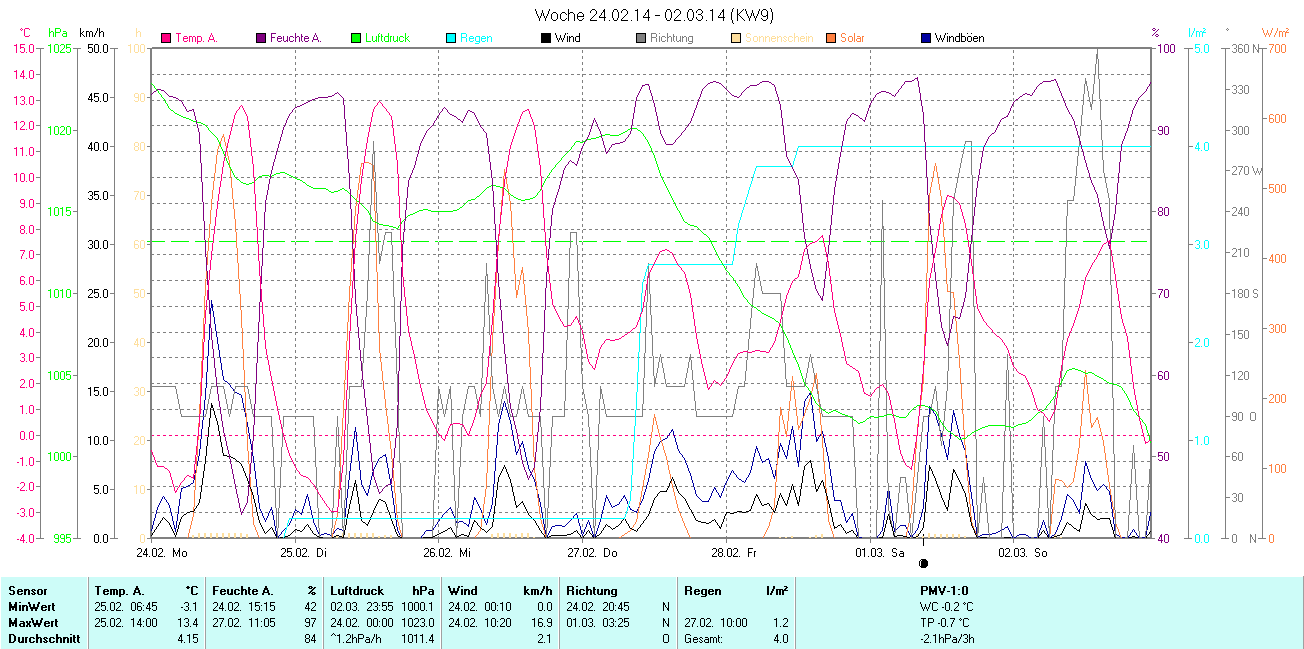Click the wind chill value 'WC -0.2 °C'
This screenshot has width=1304, height=649.
point(946,607)
